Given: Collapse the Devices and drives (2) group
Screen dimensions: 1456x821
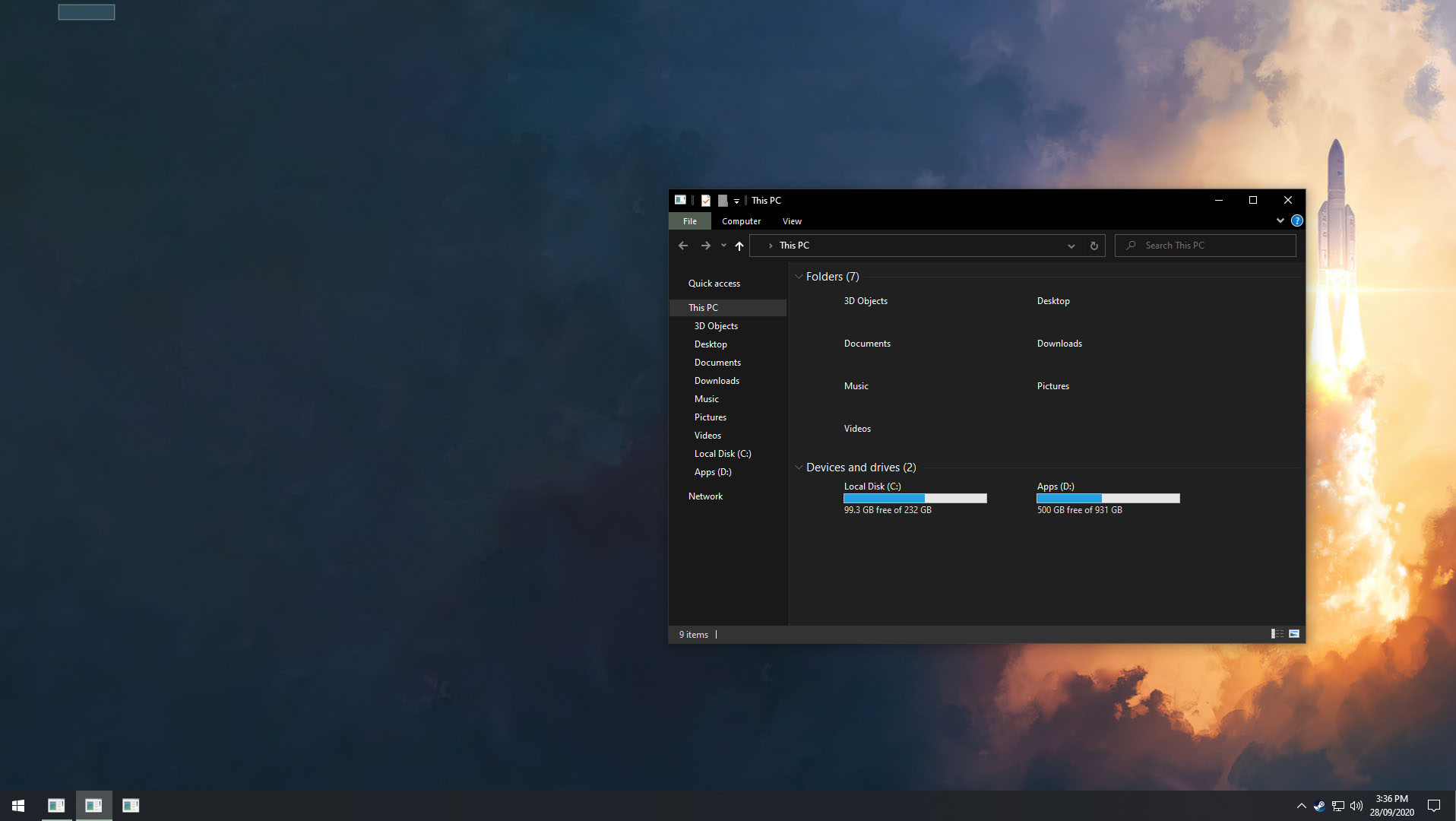Looking at the screenshot, I should (799, 468).
